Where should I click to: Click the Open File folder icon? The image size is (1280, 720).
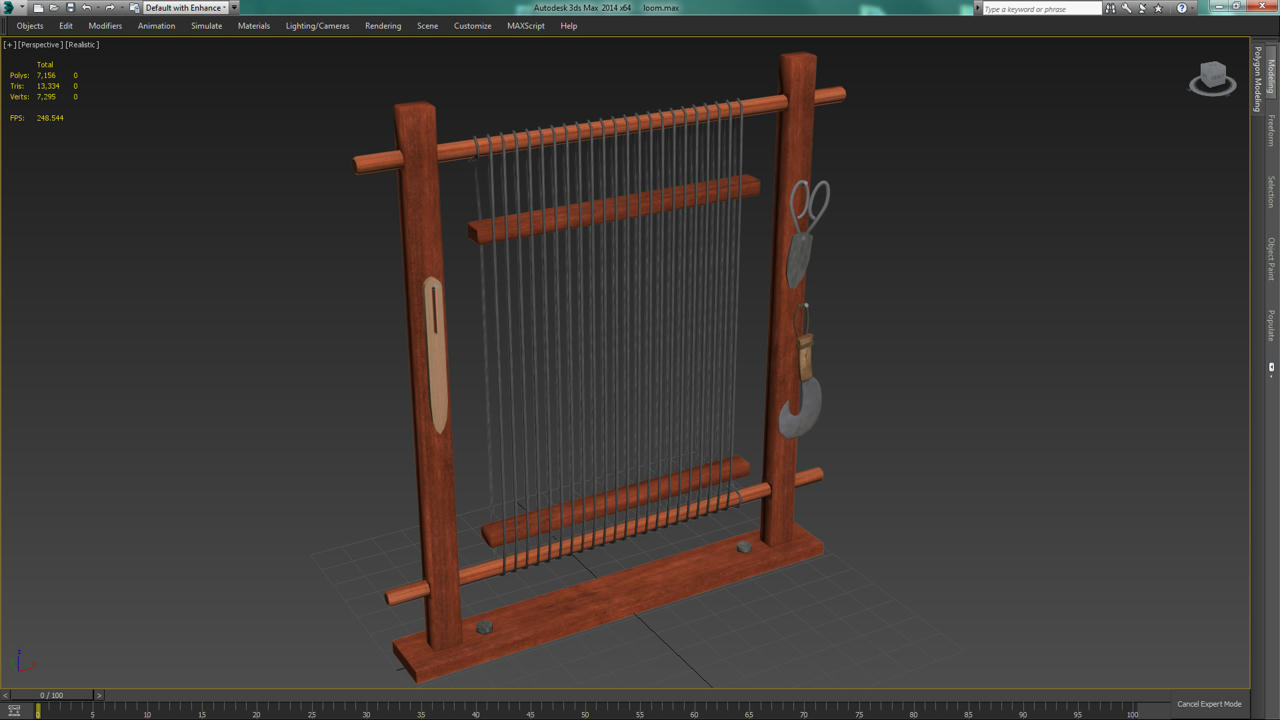click(54, 8)
